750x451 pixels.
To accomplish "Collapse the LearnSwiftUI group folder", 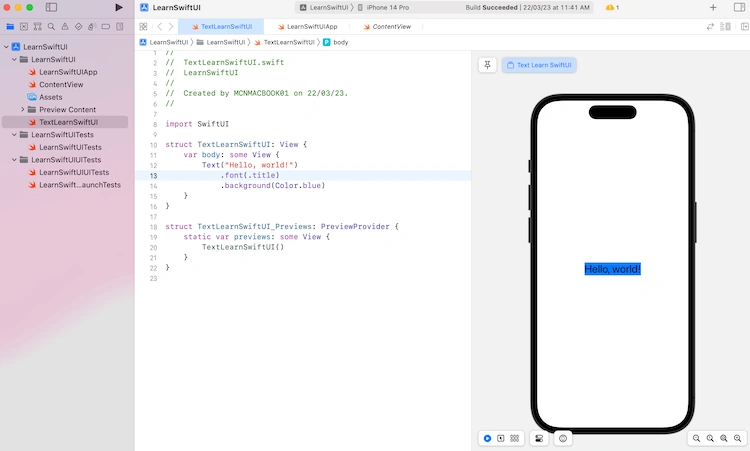I will point(14,59).
